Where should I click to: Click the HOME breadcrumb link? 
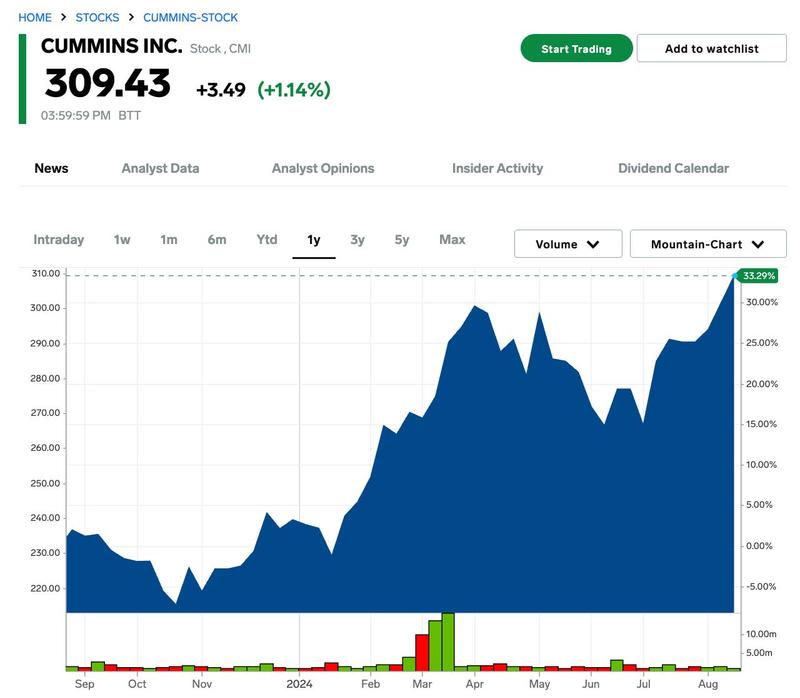click(x=35, y=18)
